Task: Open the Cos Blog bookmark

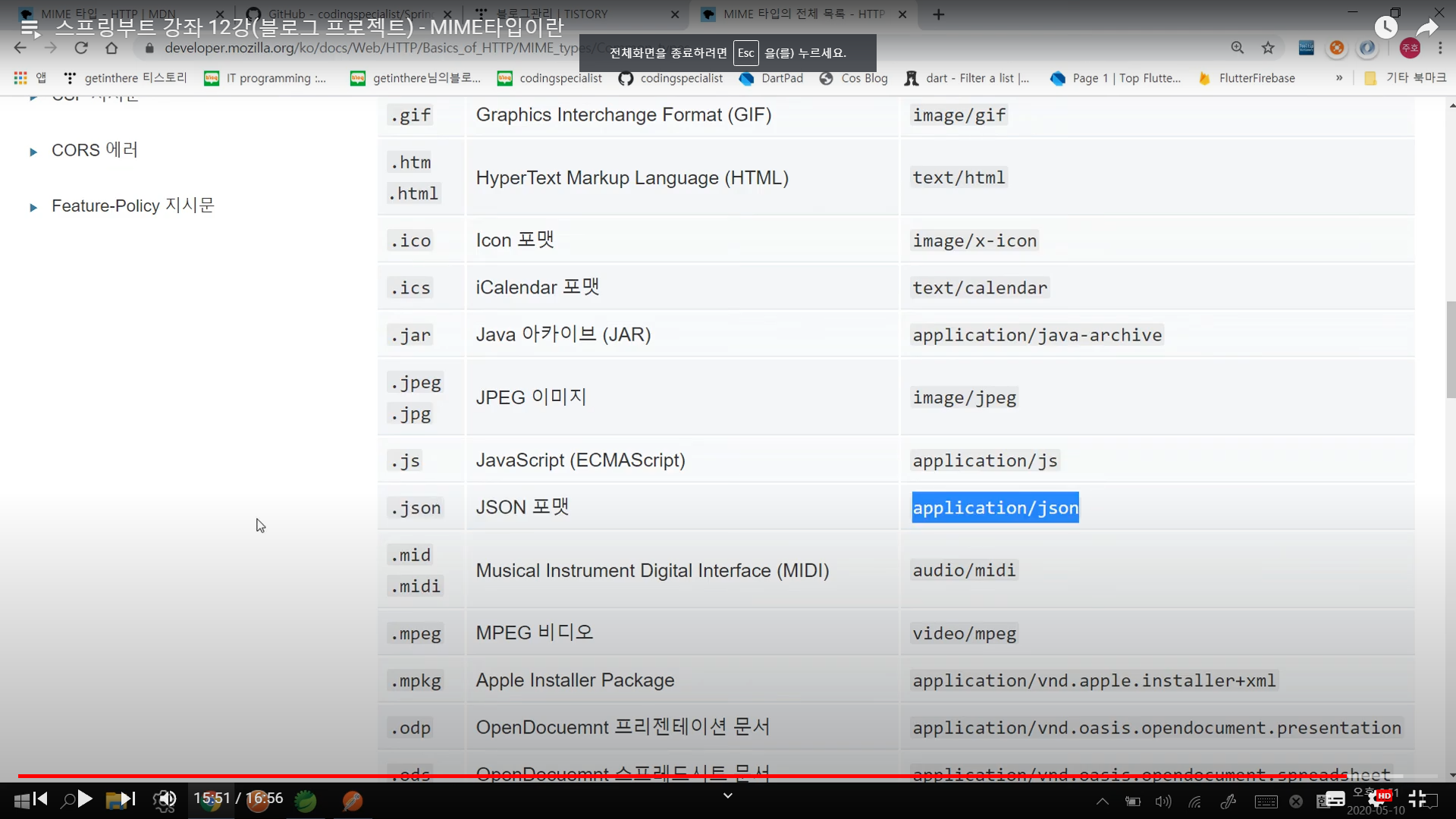Action: (x=854, y=78)
